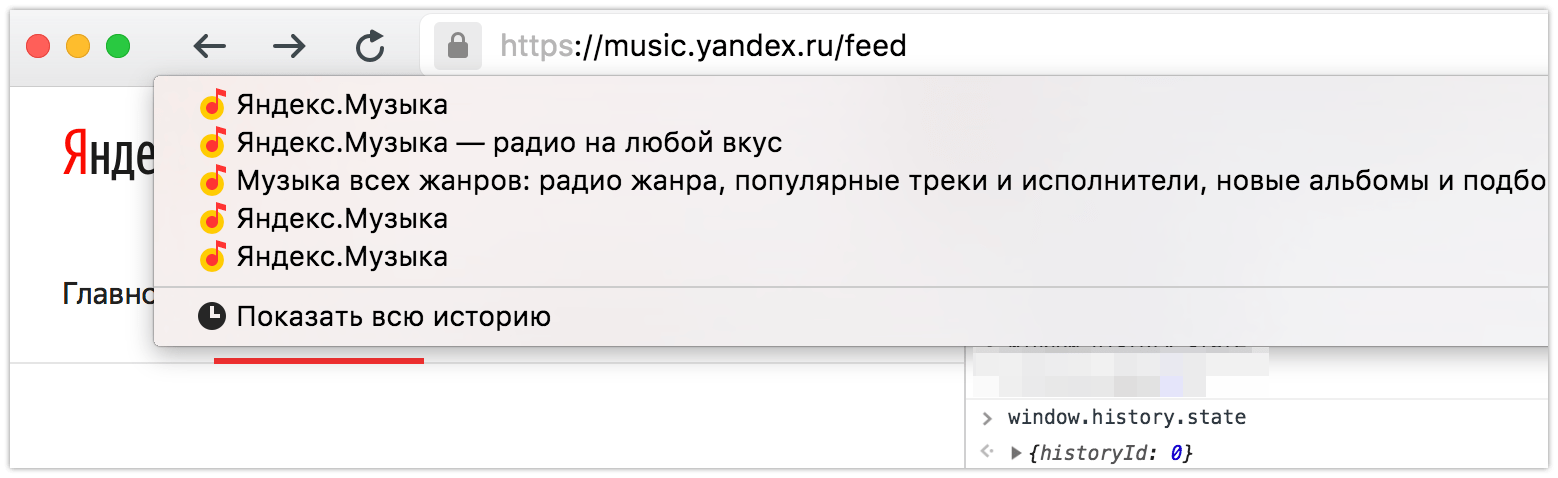Viewport: 1558px width, 478px height.
Task: Open 'Яндекс.Музыка — радио на любой вкус' entry
Action: click(508, 143)
